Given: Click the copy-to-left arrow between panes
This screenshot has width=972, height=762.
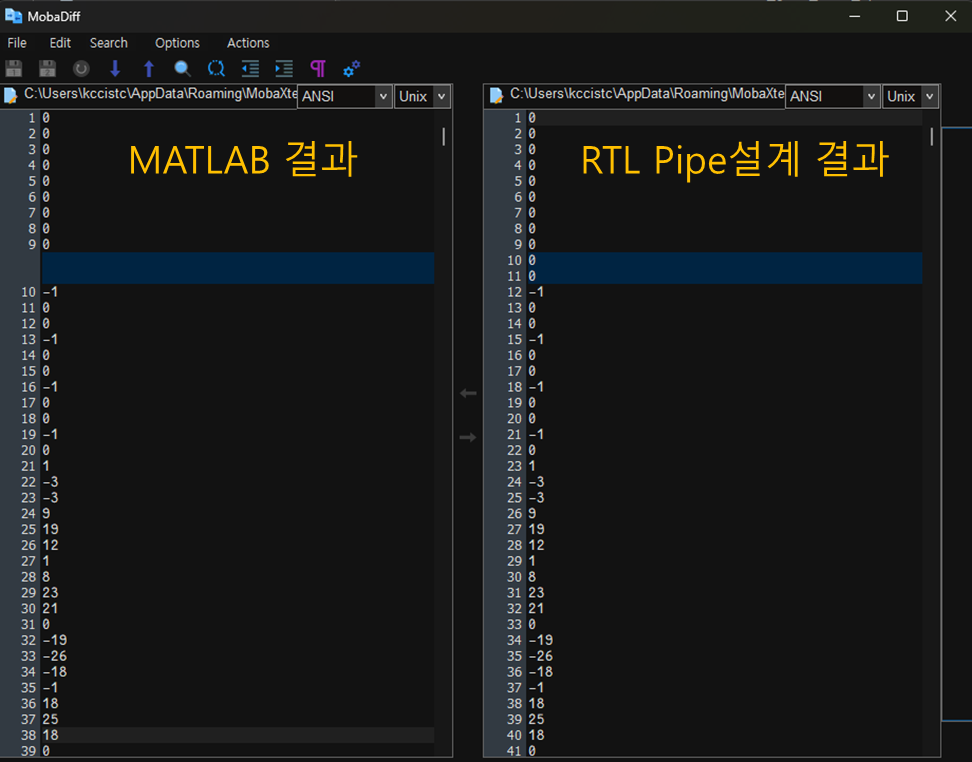Looking at the screenshot, I should tap(468, 394).
